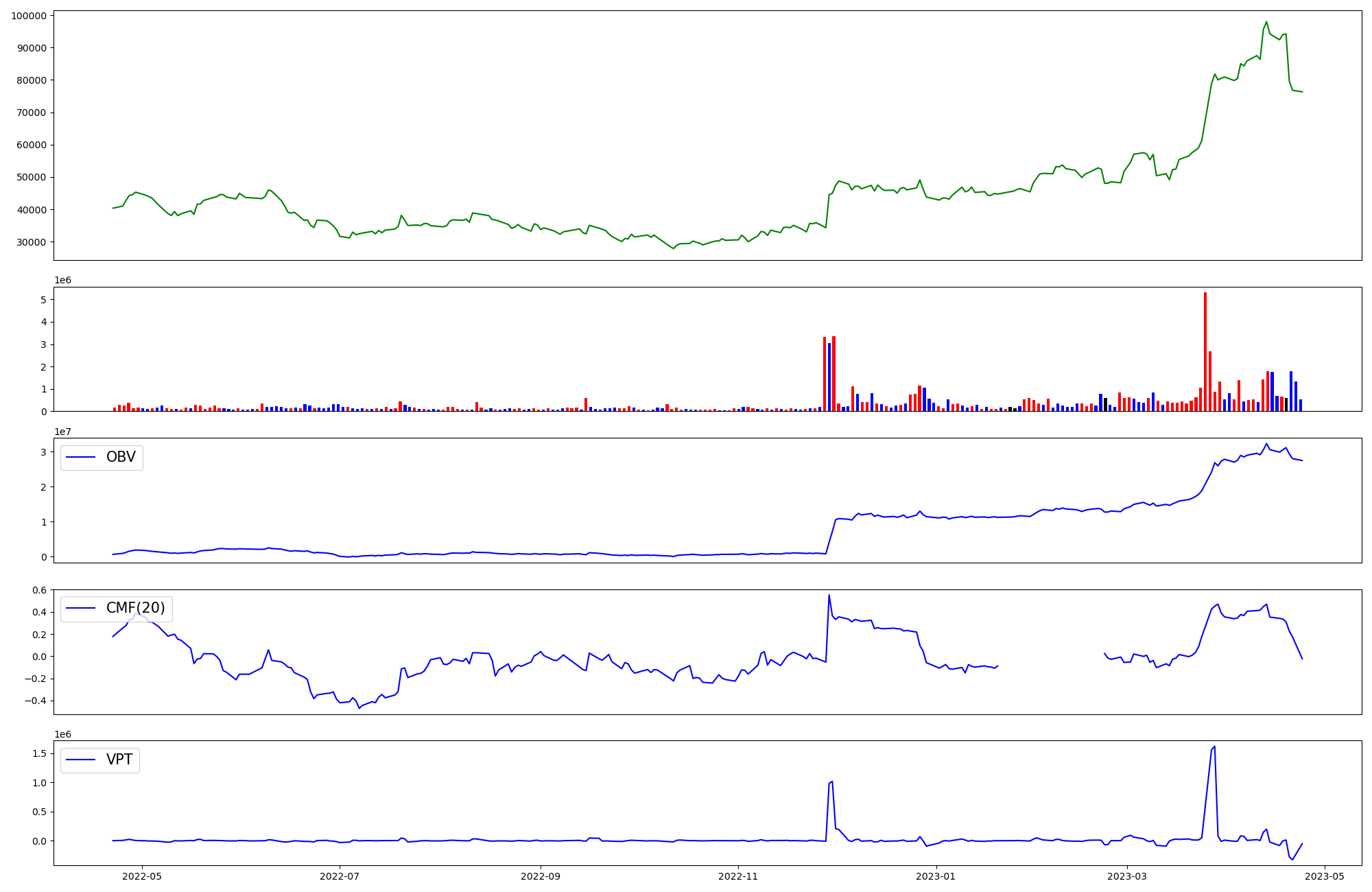Click the 0.6 tick on the CMF axis
Screen dimensions: 1372x892
(39, 590)
